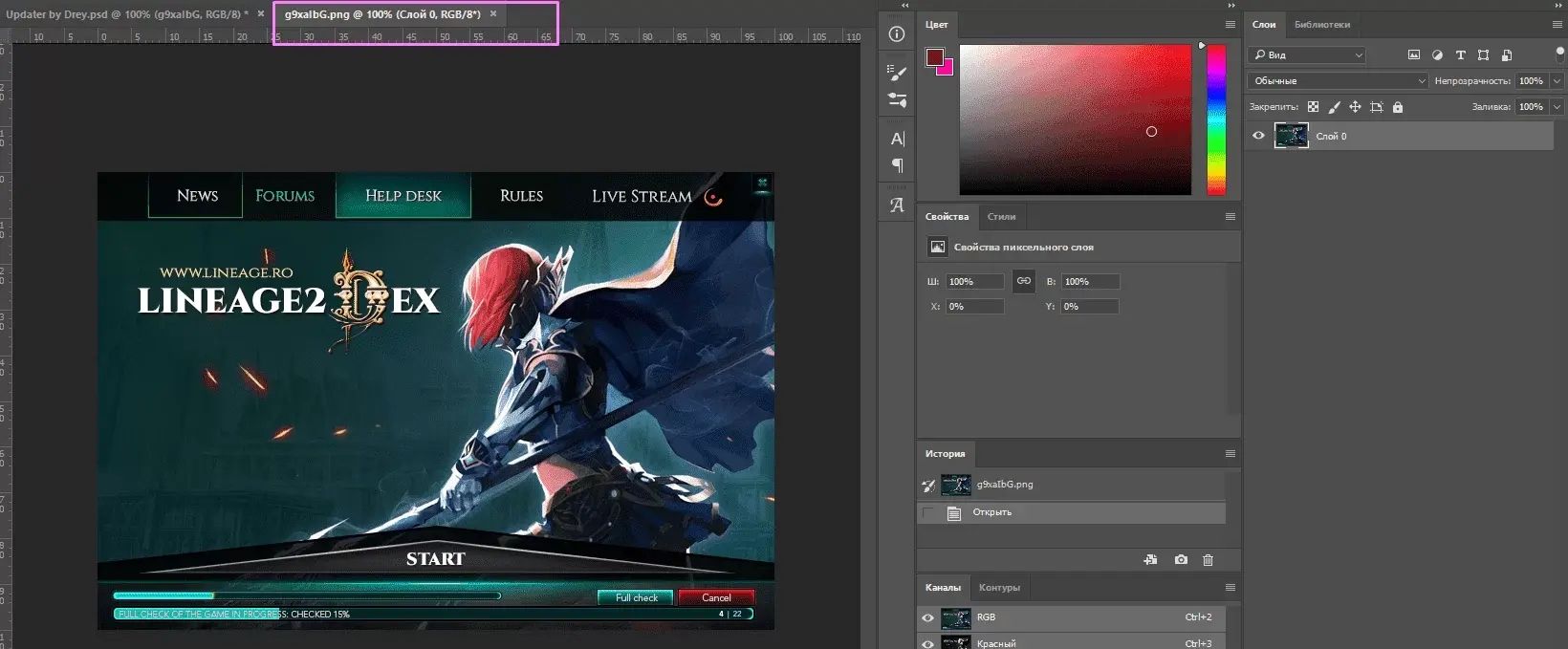Open the Channels panel menu

[1230, 588]
